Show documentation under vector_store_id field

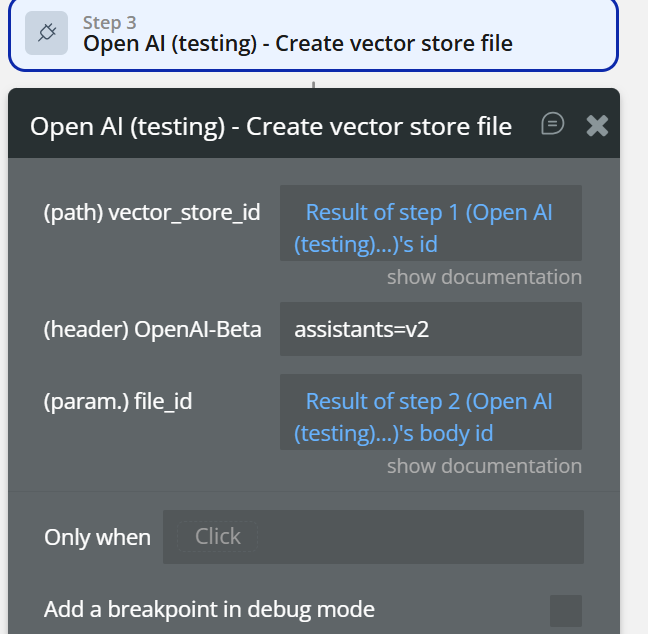pos(484,277)
